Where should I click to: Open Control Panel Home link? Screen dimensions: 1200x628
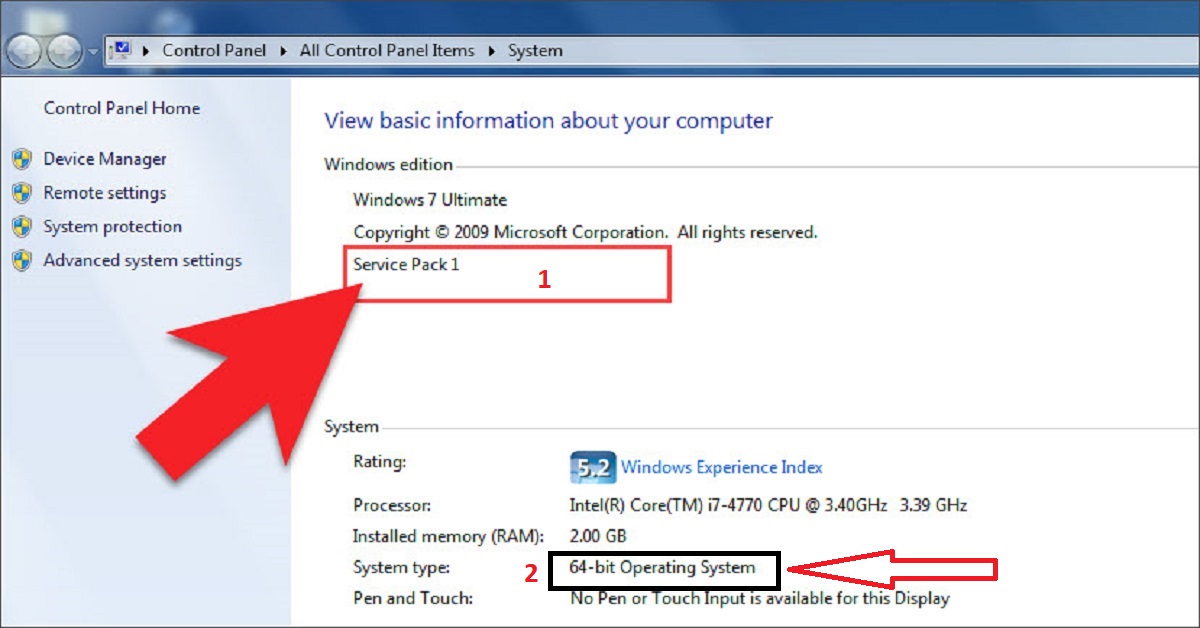[x=122, y=108]
